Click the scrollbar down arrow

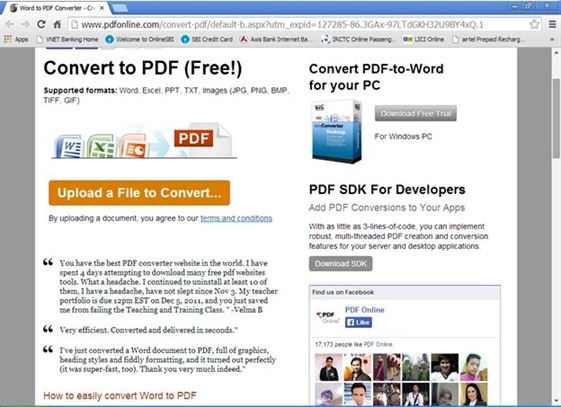[556, 401]
